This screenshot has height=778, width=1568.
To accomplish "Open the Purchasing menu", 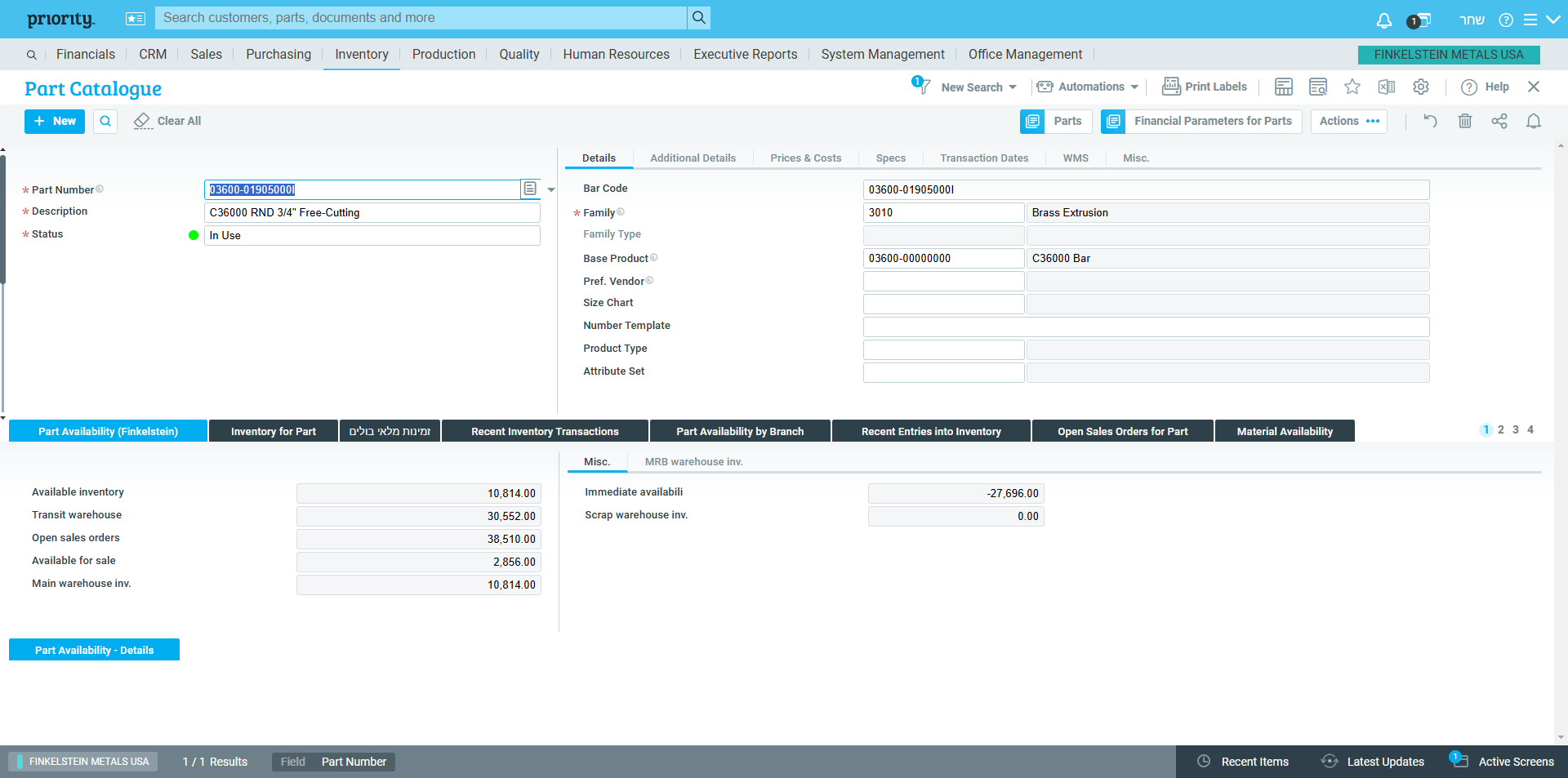I will coord(278,54).
